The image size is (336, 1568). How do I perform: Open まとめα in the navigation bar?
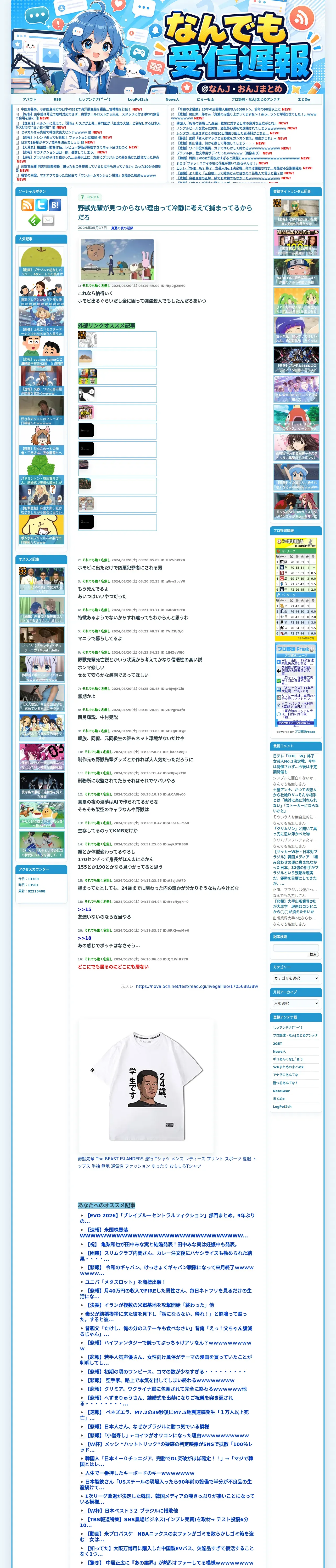point(304,99)
